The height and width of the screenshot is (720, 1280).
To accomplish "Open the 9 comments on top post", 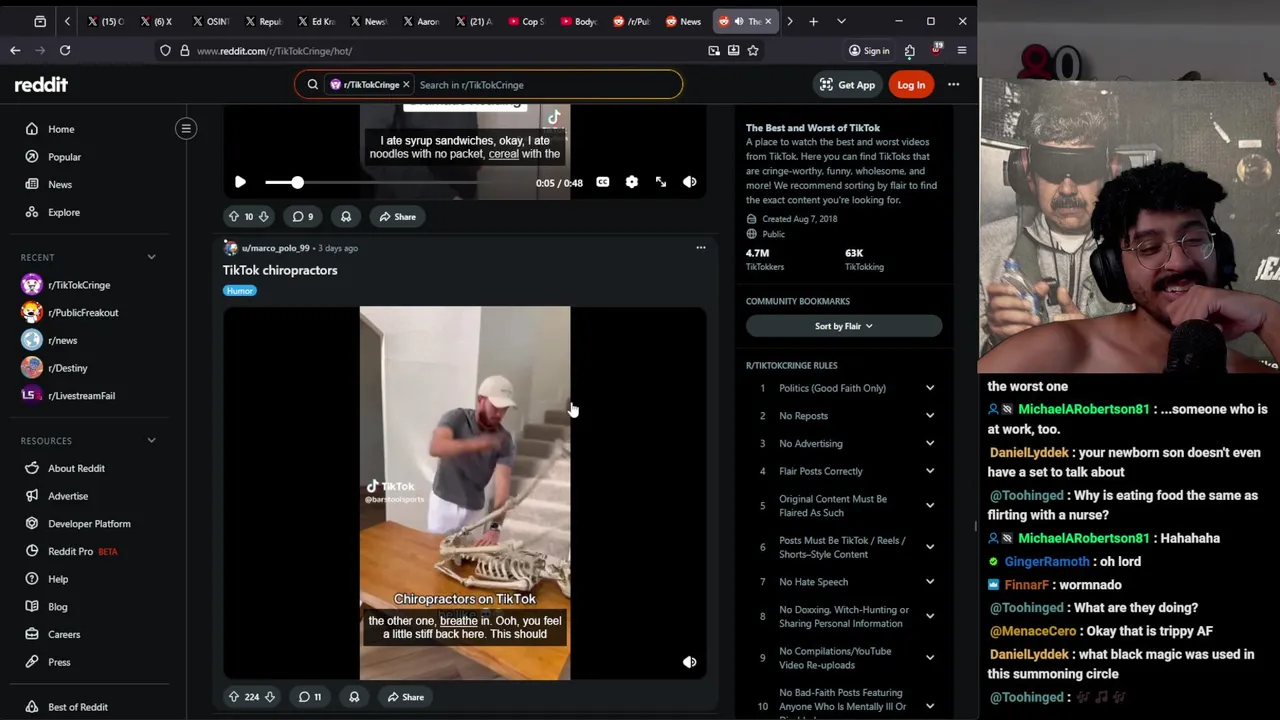I will 302,217.
